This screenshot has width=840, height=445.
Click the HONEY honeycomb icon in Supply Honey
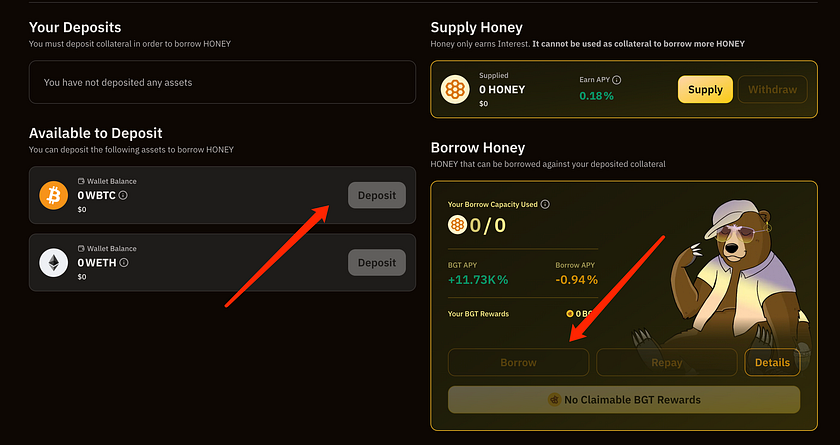(456, 90)
